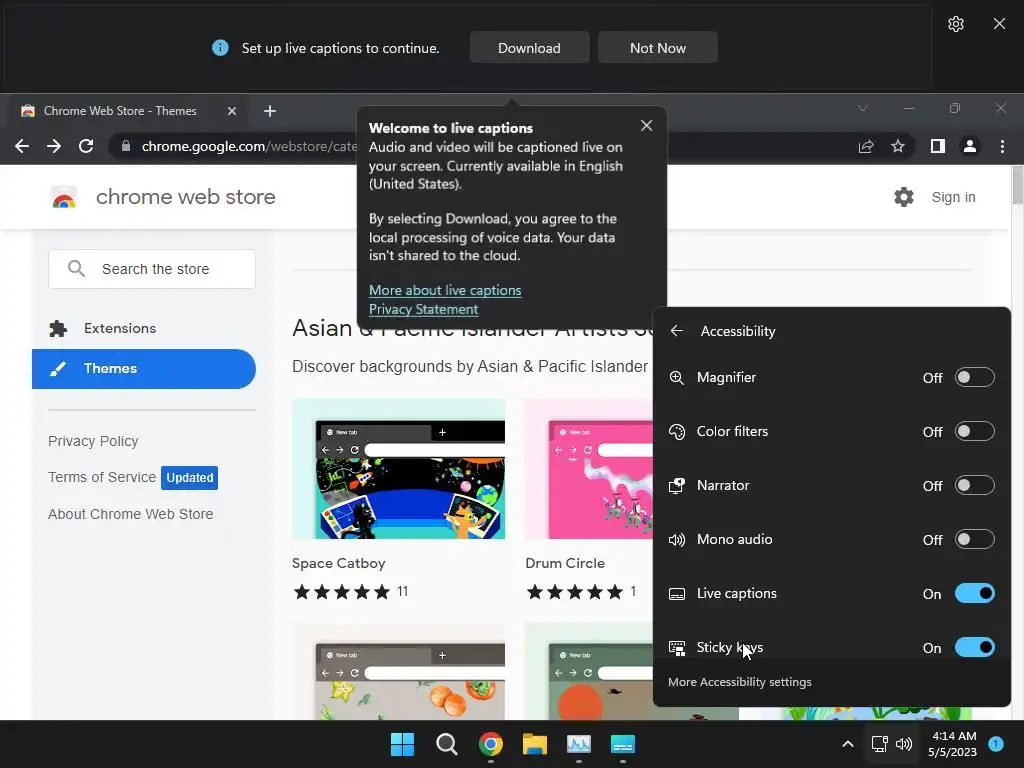Close the Chrome Web Store tab

click(x=231, y=111)
